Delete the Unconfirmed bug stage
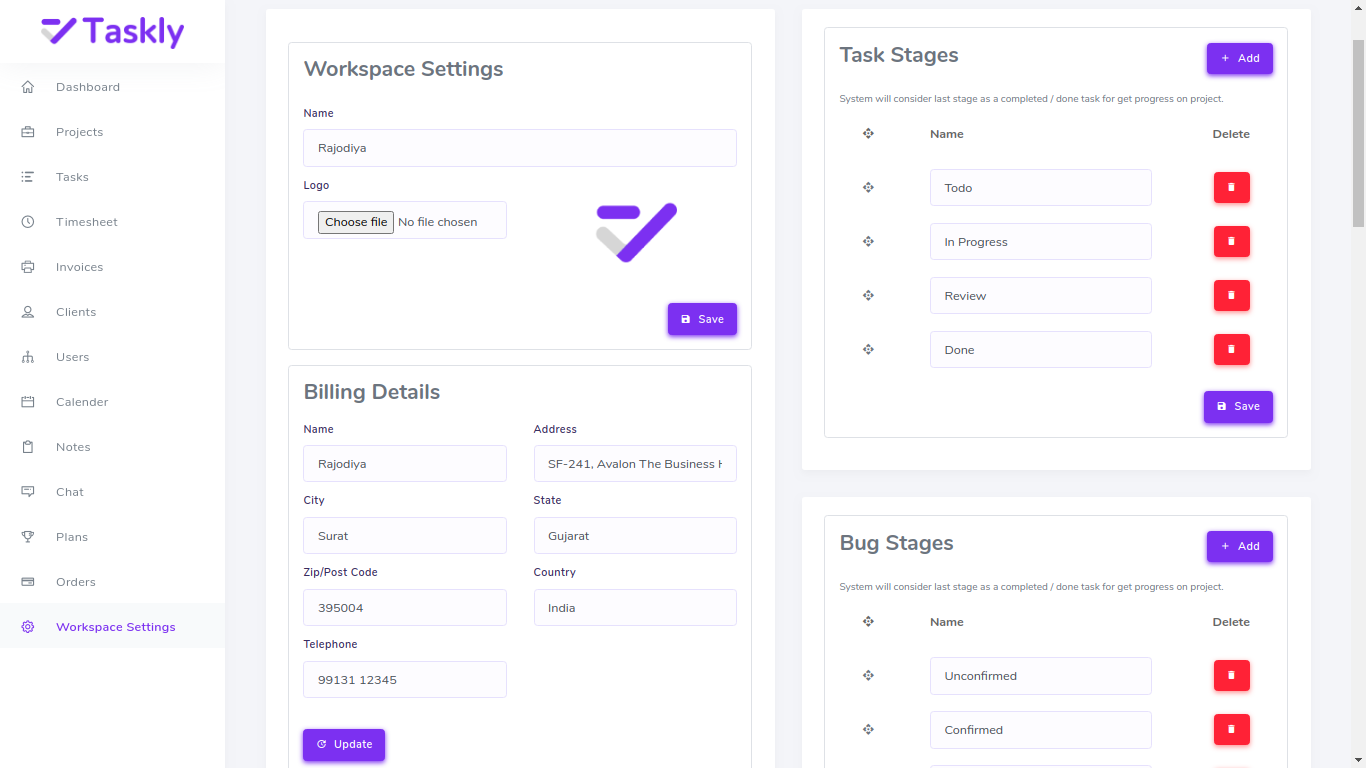Image resolution: width=1366 pixels, height=768 pixels. coord(1231,675)
